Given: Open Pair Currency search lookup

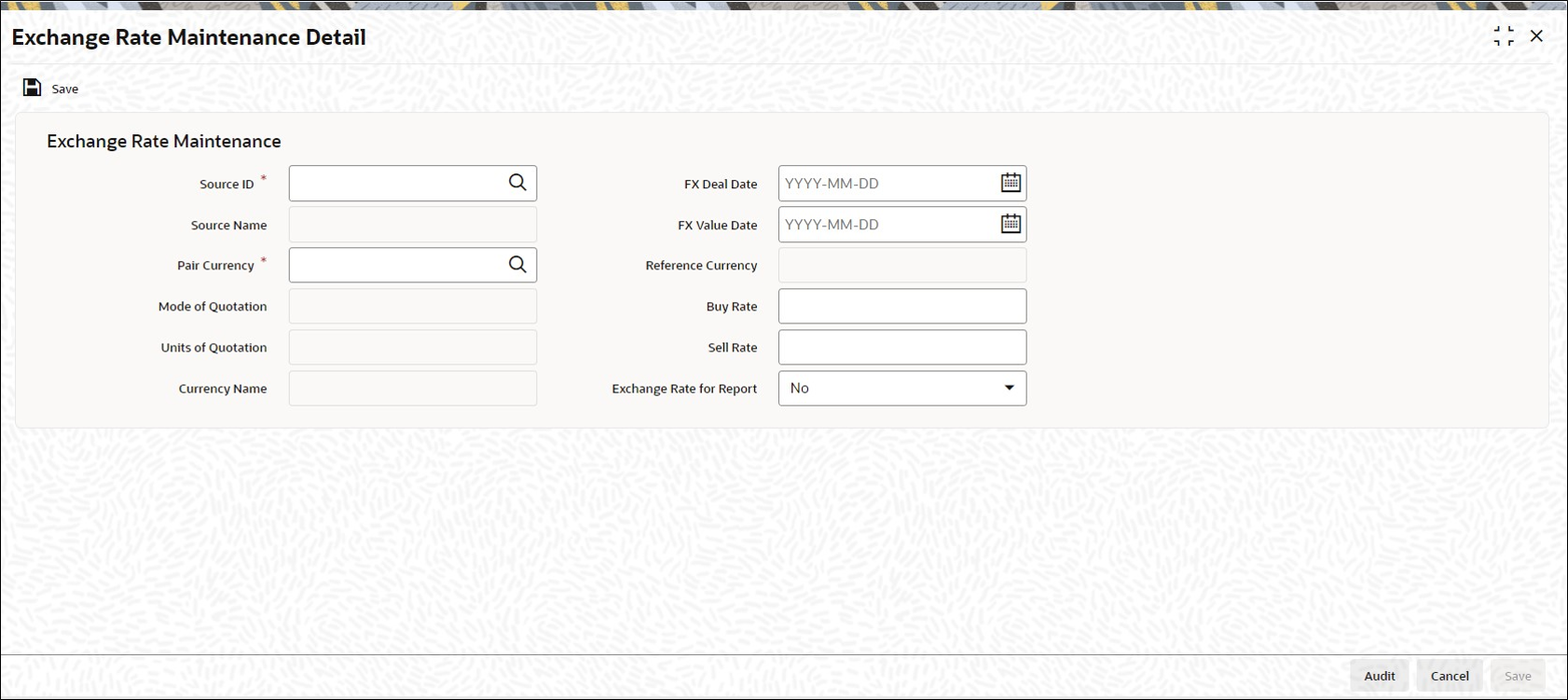Looking at the screenshot, I should 517,265.
